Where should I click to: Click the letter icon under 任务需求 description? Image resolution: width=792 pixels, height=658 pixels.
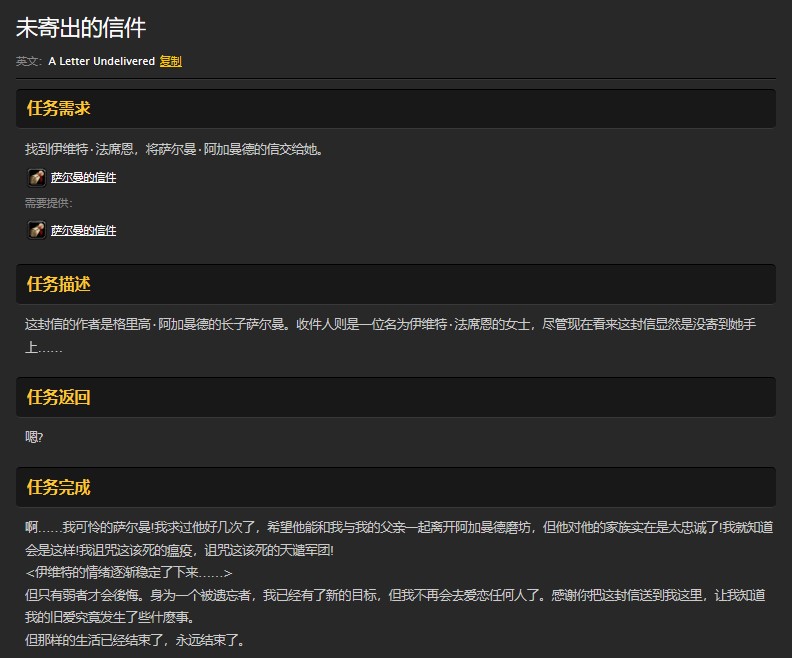36,177
